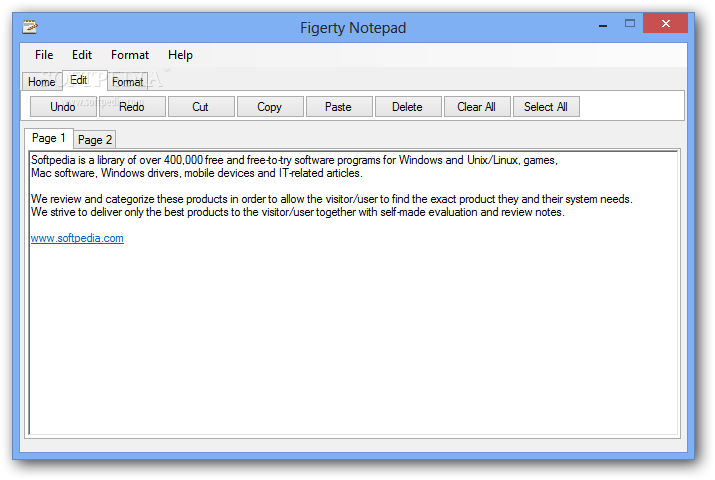Minimize the Figerty Notepad window
The height and width of the screenshot is (480, 715).
point(603,24)
